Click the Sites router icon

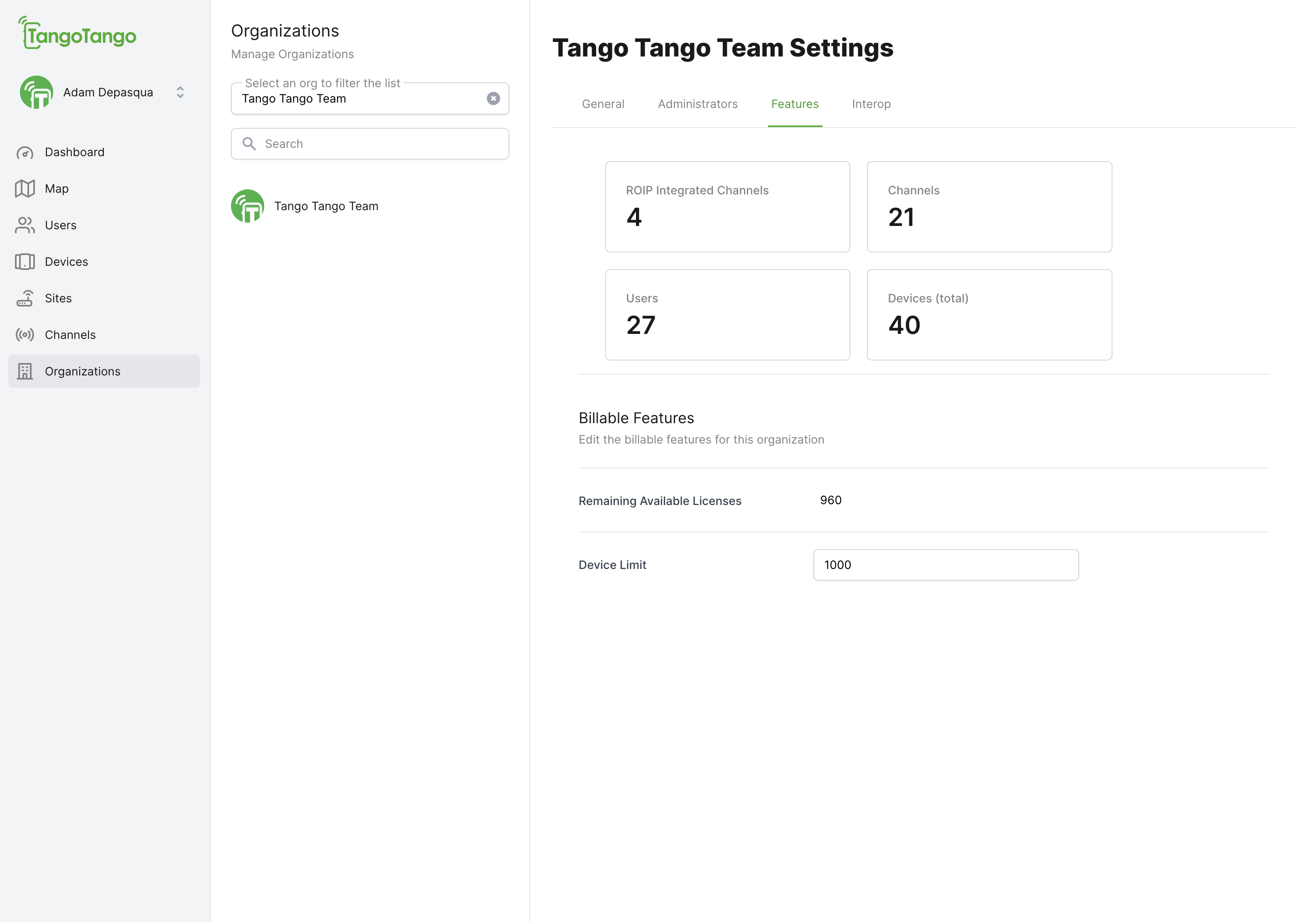(25, 299)
